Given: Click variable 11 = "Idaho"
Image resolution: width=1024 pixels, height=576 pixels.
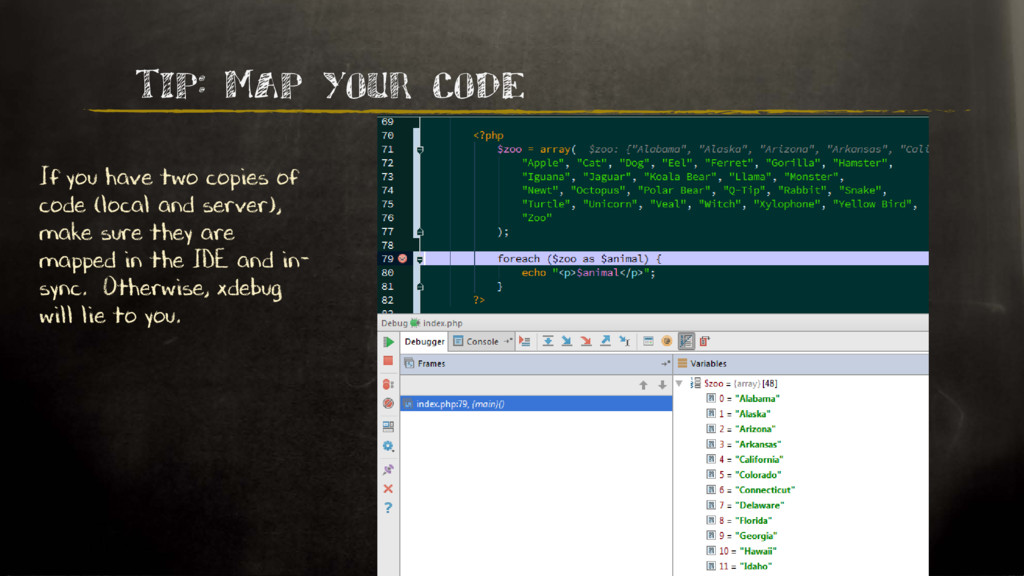Looking at the screenshot, I should (x=740, y=566).
